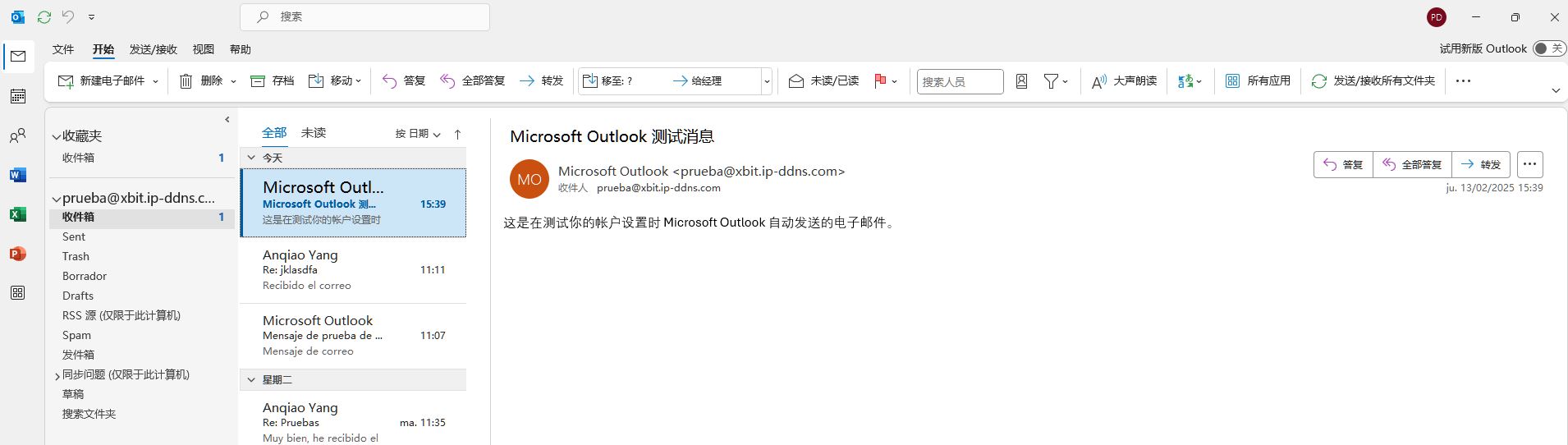The image size is (1568, 445).
Task: Click the 搜索人员 search people field
Action: [x=960, y=81]
